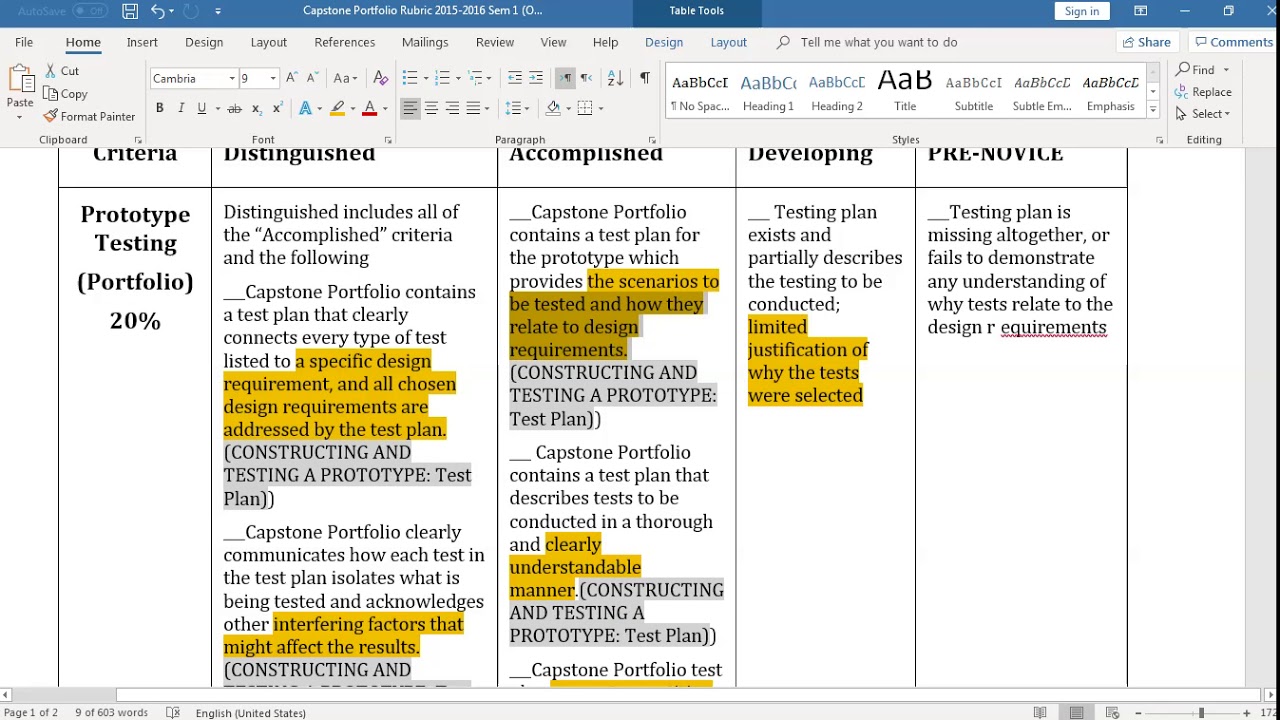1280x720 pixels.
Task: Open the File menu
Action: click(x=24, y=42)
